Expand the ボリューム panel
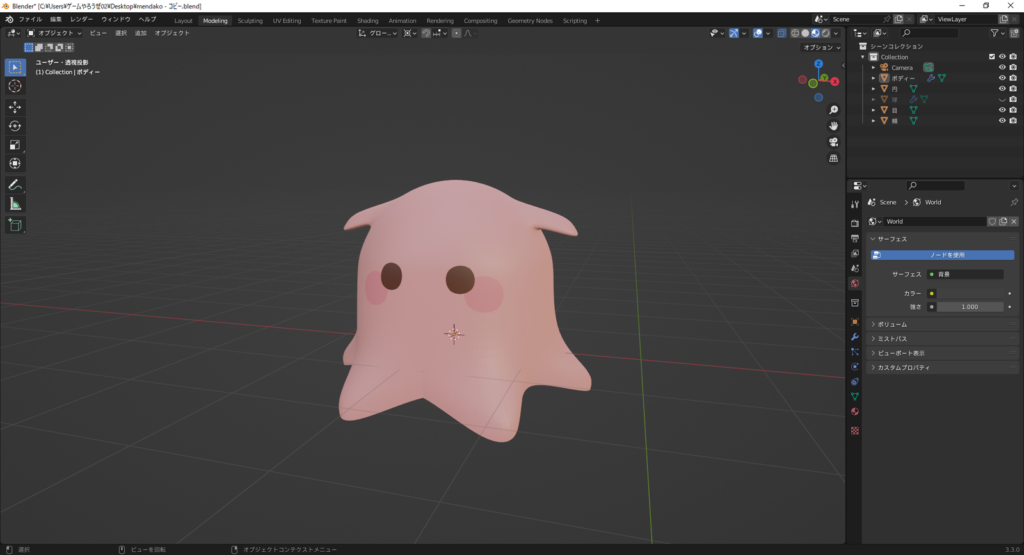 tap(894, 324)
